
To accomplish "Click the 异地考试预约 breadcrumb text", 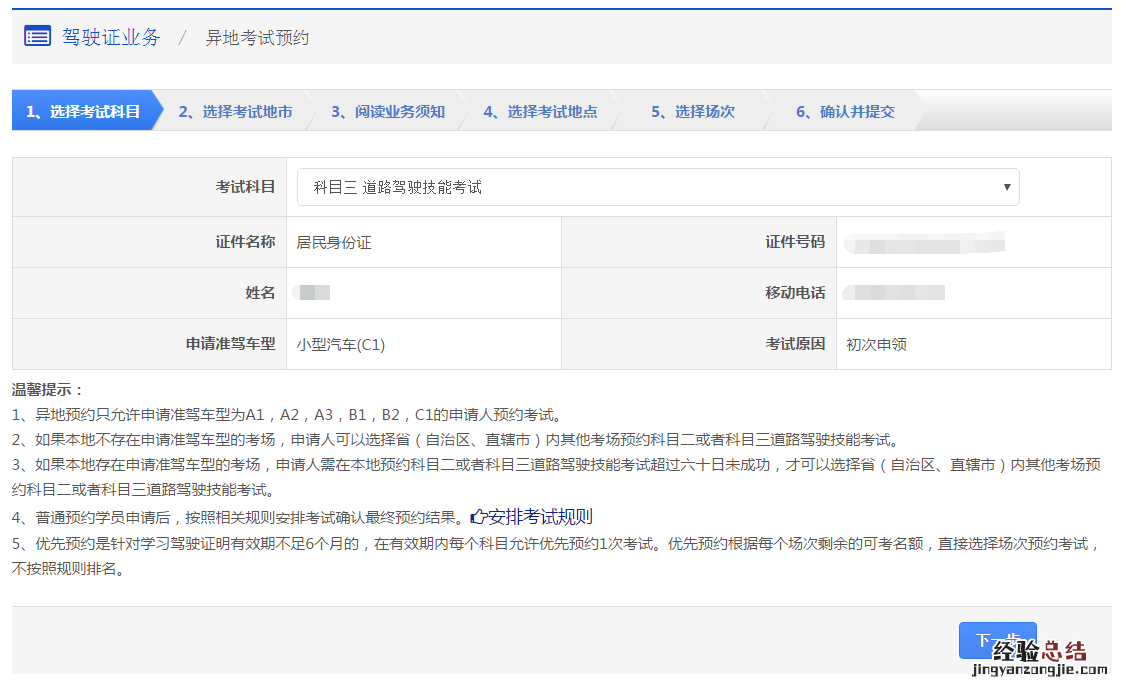I will (257, 38).
